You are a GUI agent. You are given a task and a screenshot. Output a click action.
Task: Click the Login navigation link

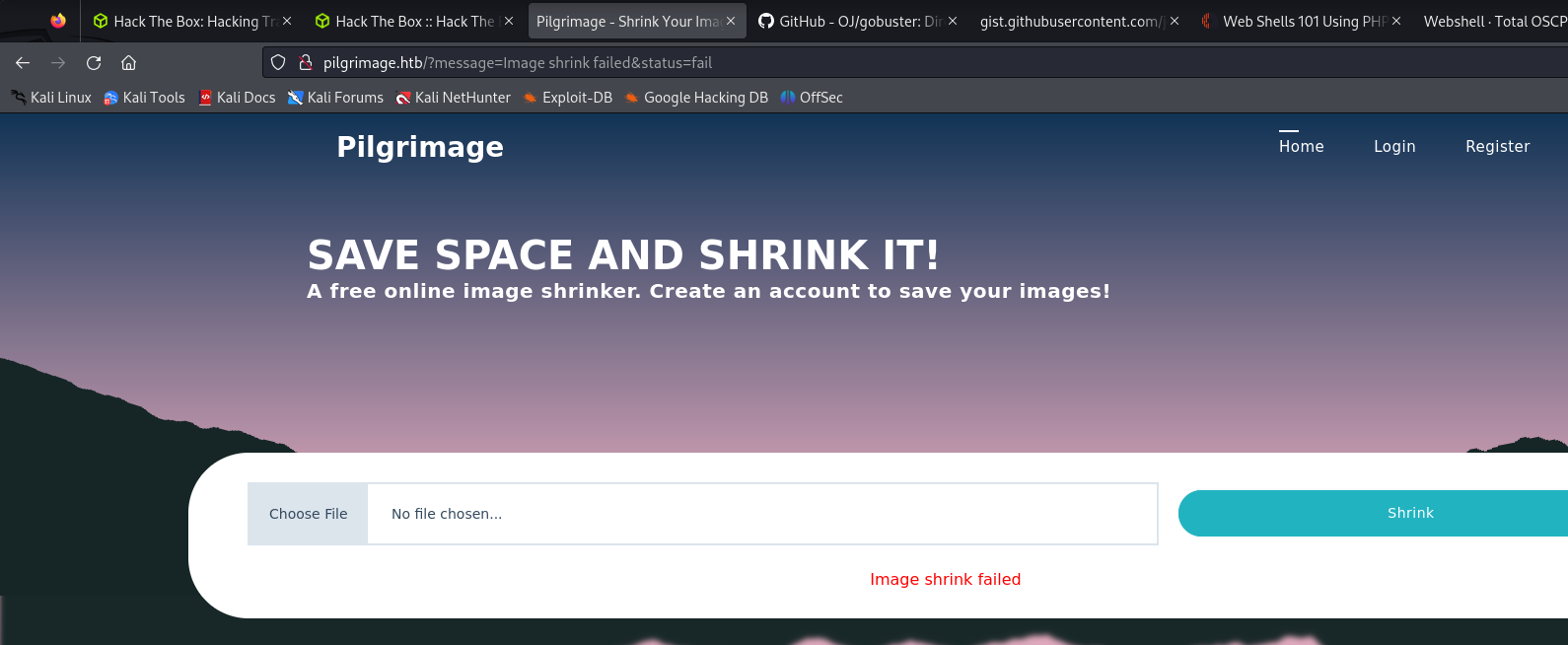tap(1394, 146)
